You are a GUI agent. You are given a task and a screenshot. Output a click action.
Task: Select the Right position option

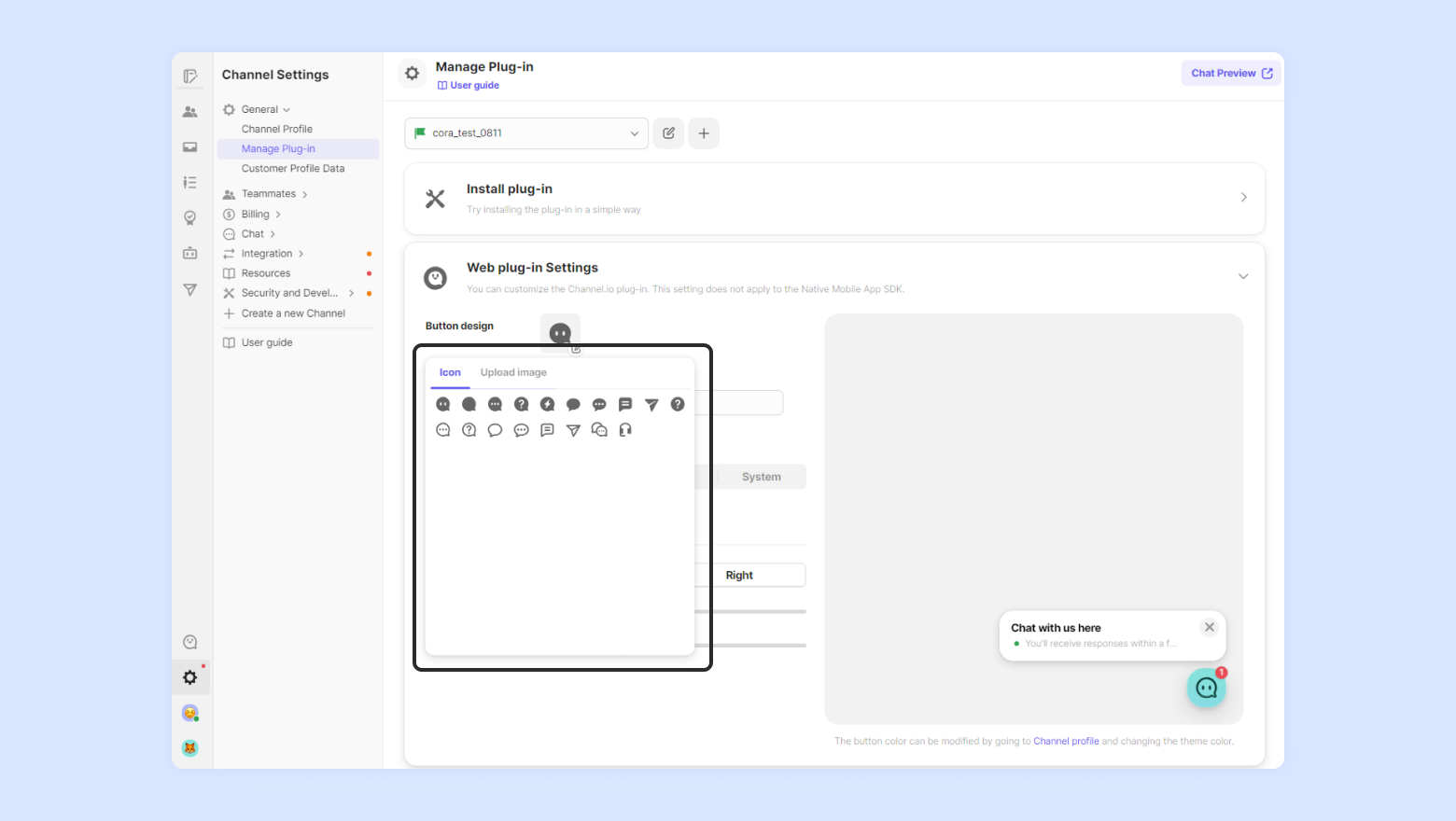tap(739, 576)
